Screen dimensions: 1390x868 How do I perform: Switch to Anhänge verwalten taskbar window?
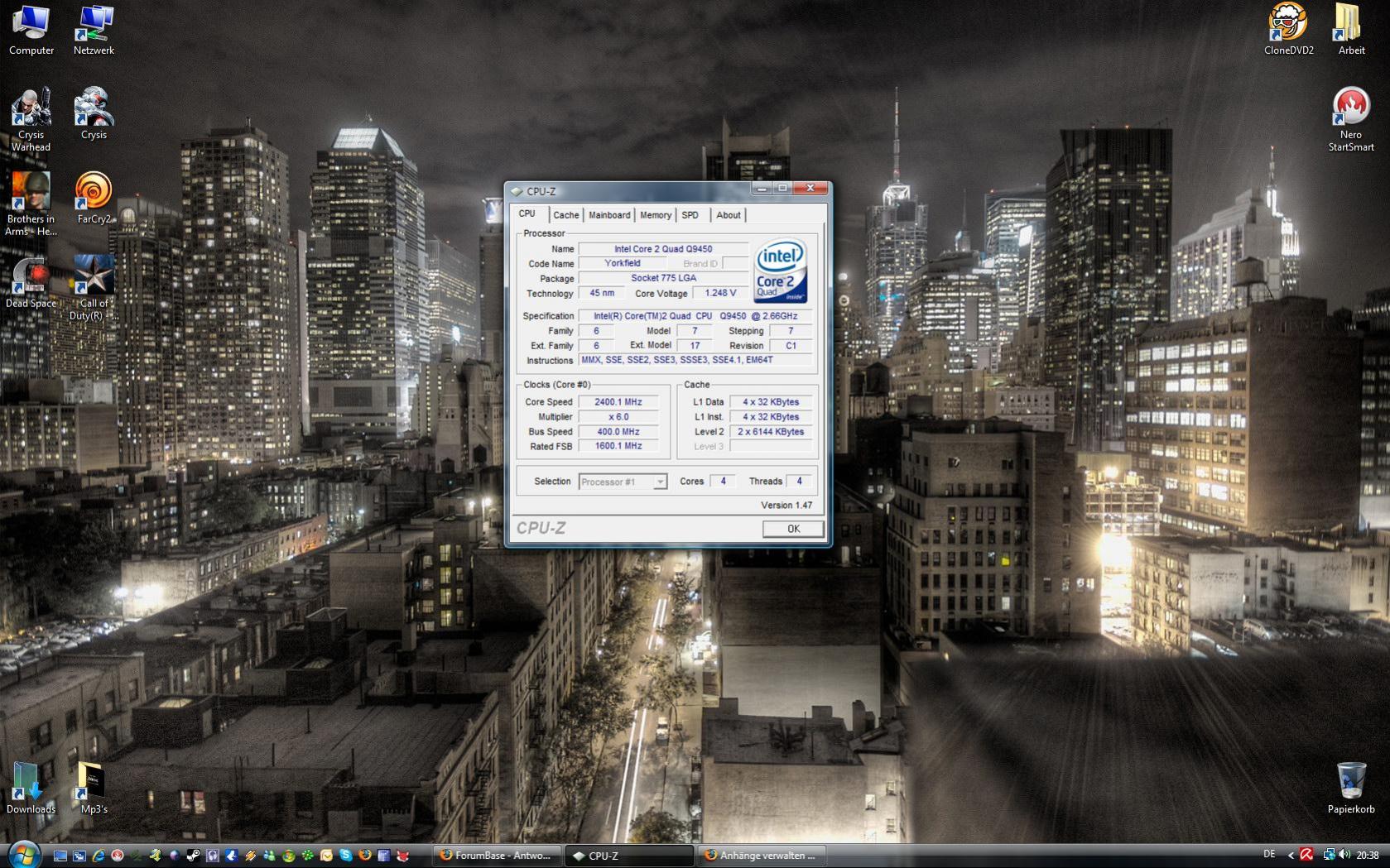(x=762, y=856)
